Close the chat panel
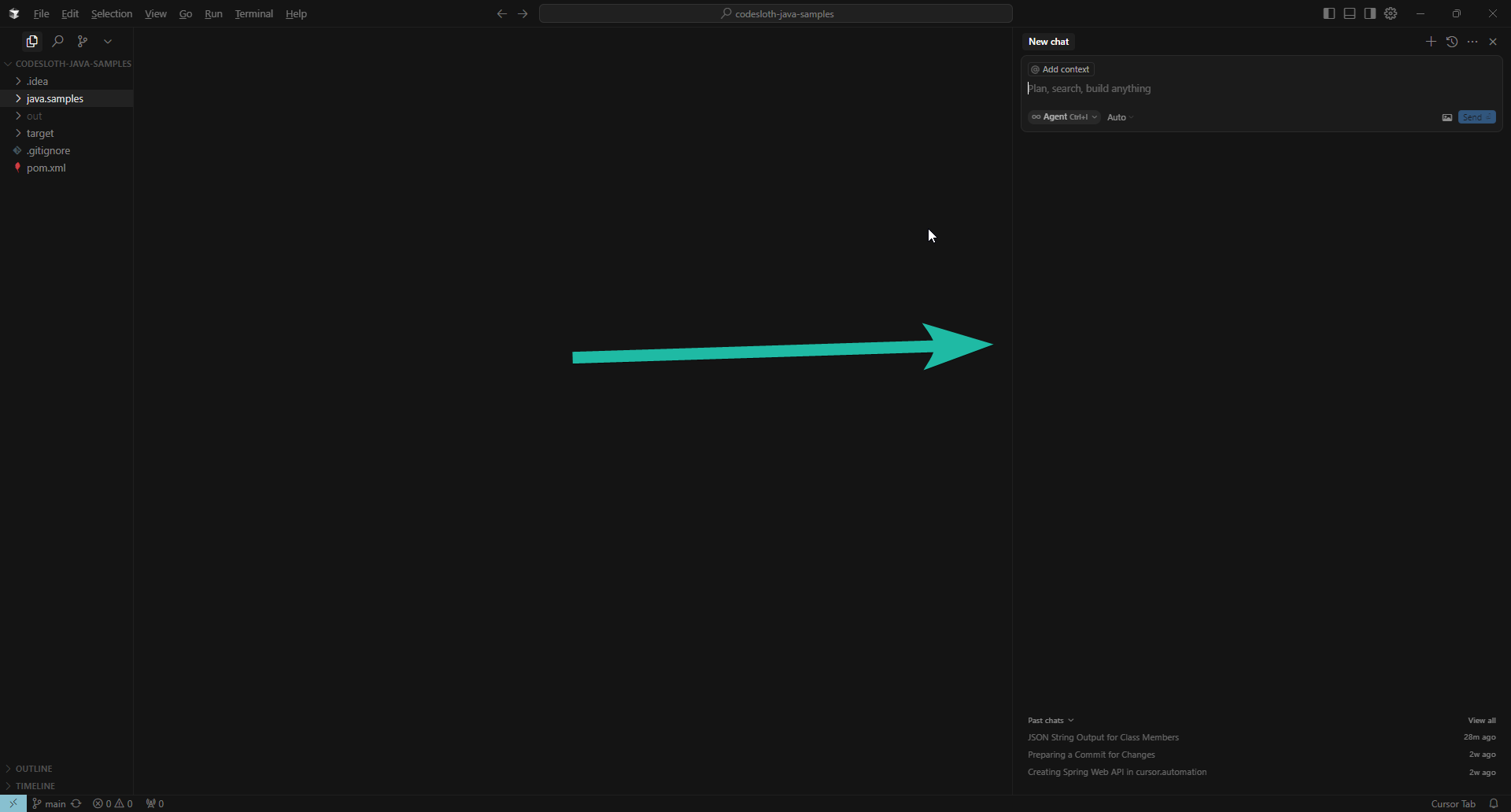 1493,42
